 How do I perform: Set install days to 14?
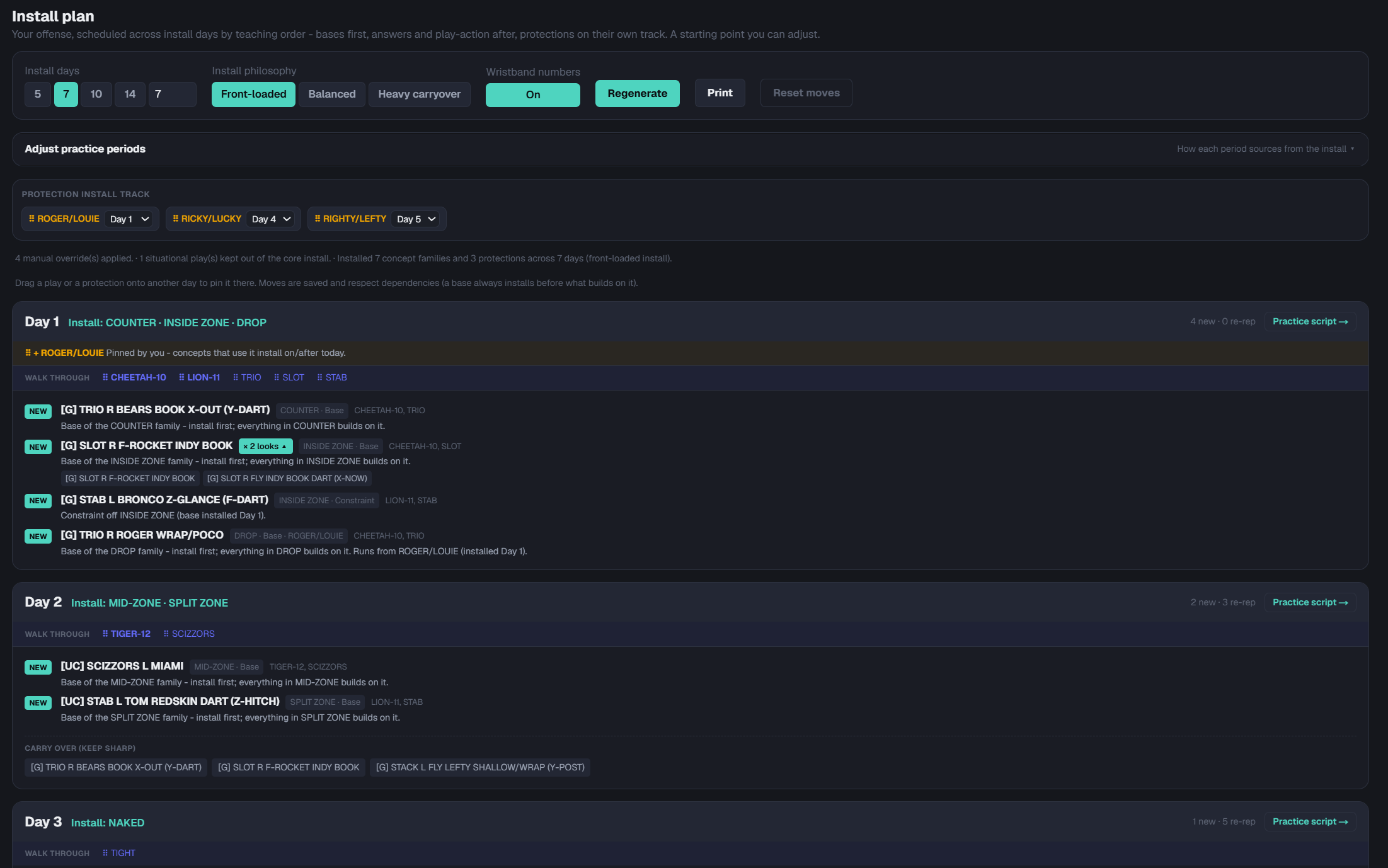click(x=130, y=94)
